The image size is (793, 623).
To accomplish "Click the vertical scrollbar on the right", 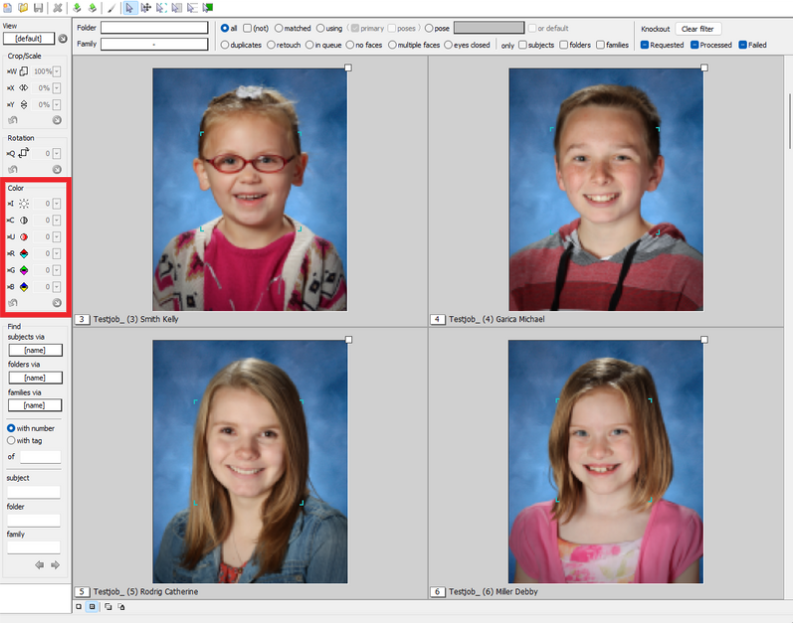I will (x=790, y=121).
